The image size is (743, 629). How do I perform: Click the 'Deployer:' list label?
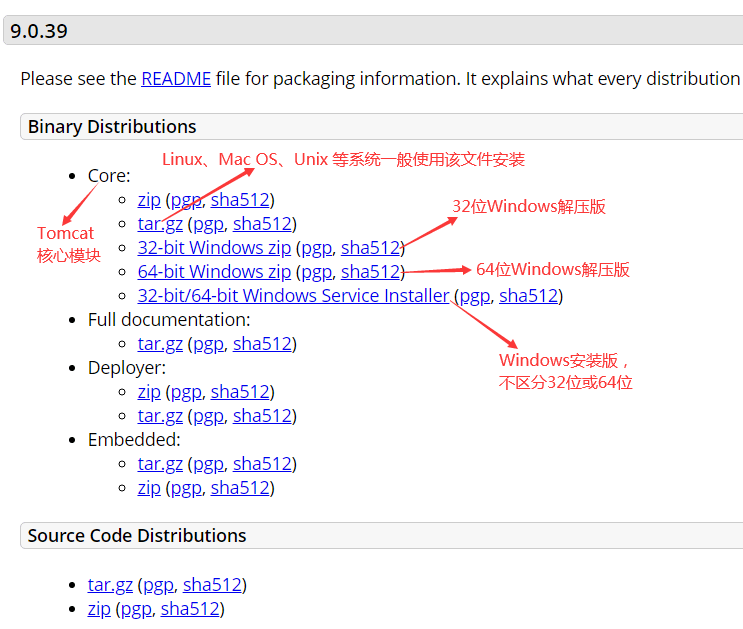point(127,368)
